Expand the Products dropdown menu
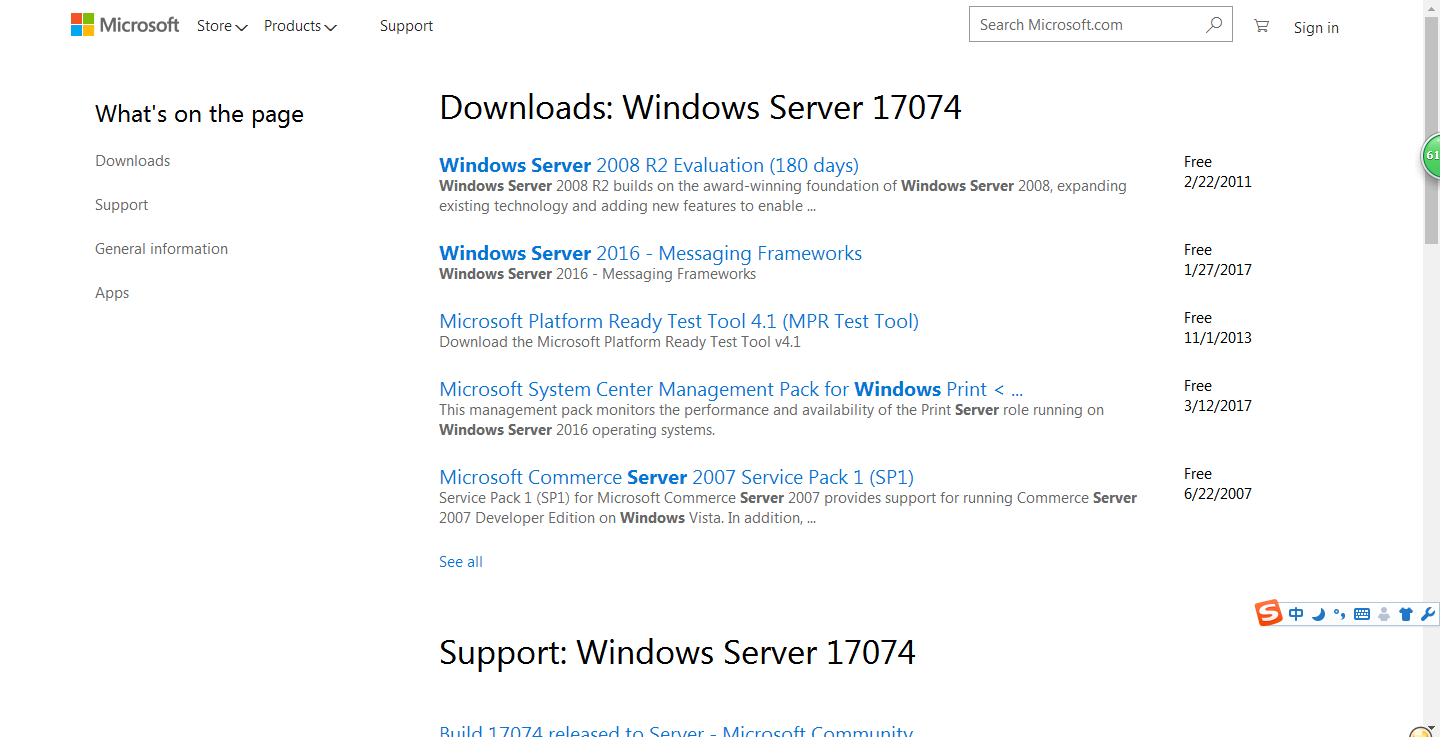The image size is (1440, 737). tap(300, 26)
